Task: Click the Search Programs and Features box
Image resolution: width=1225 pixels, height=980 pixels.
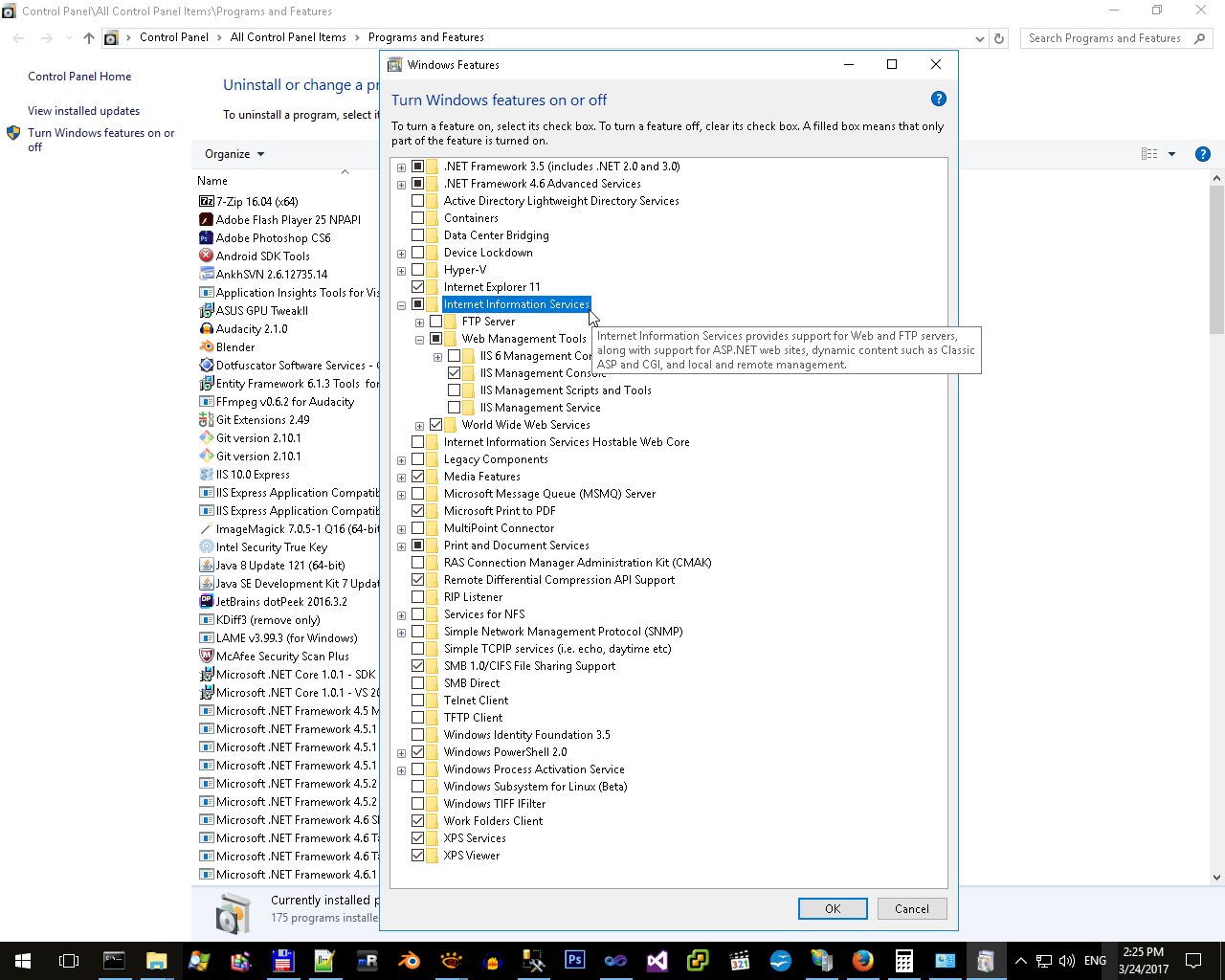Action: pyautogui.click(x=1117, y=38)
